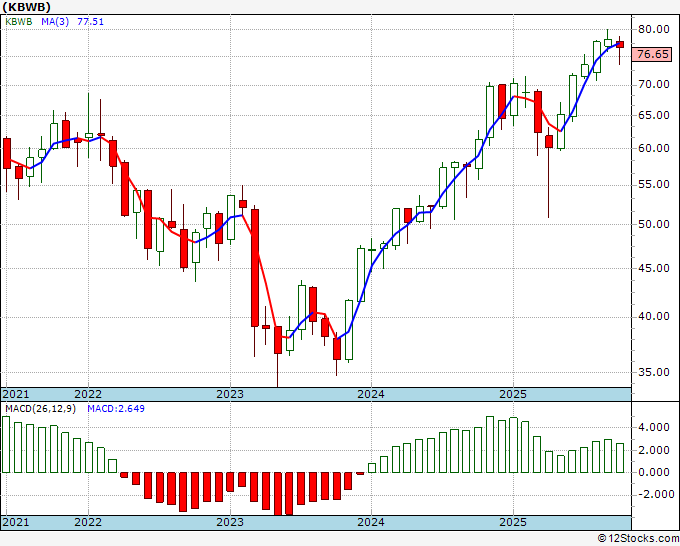The width and height of the screenshot is (680, 546).
Task: Click the -2.000 MACD axis label
Action: 654,494
